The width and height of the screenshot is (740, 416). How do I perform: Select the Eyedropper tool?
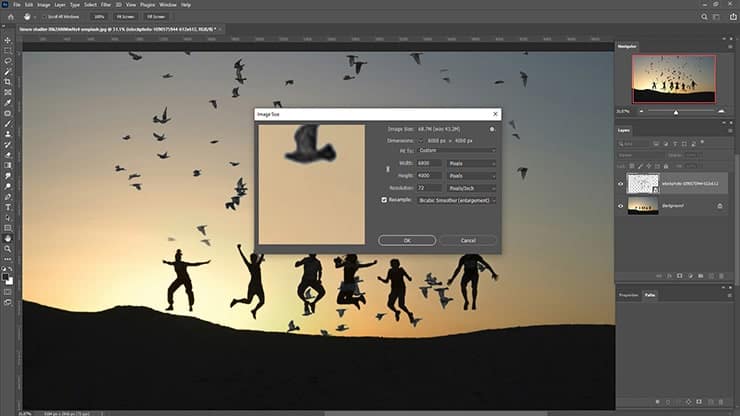8,103
